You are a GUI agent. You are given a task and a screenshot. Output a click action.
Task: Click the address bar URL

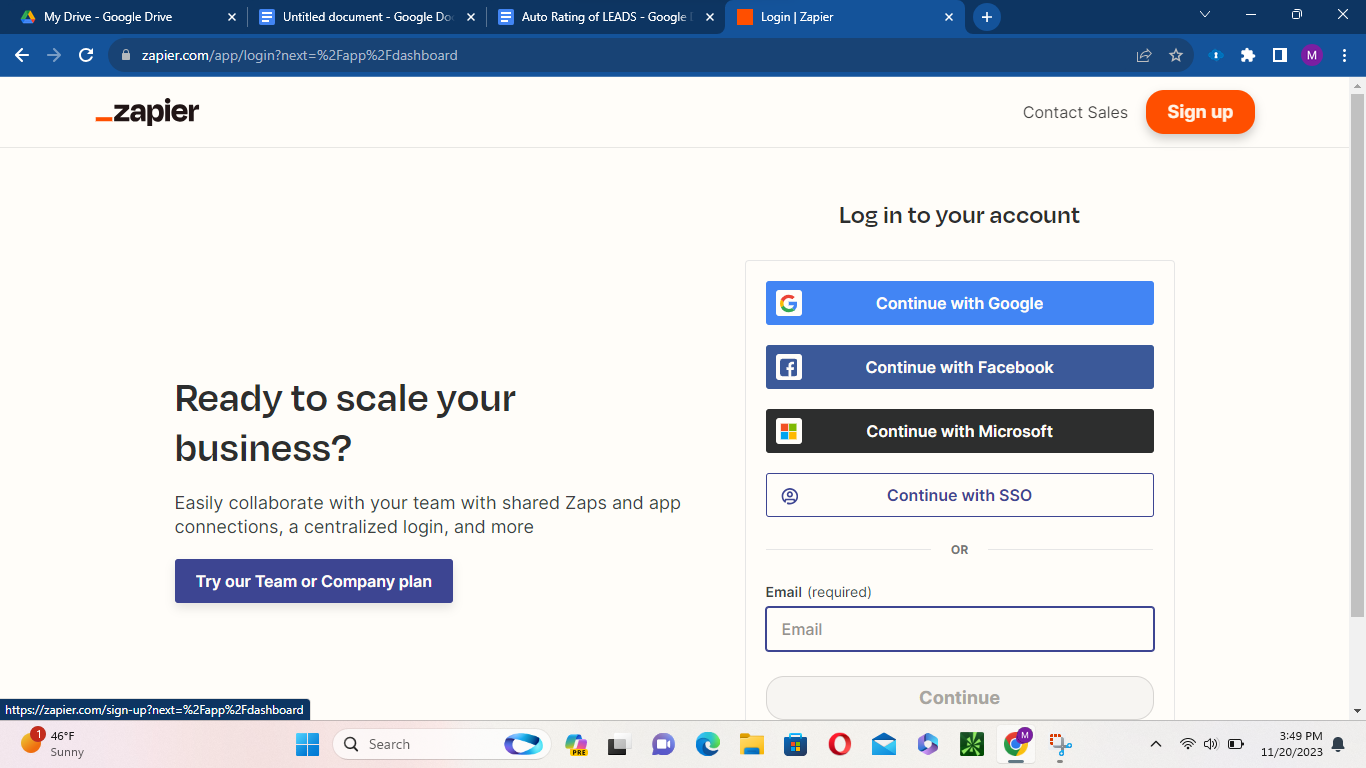pos(300,55)
